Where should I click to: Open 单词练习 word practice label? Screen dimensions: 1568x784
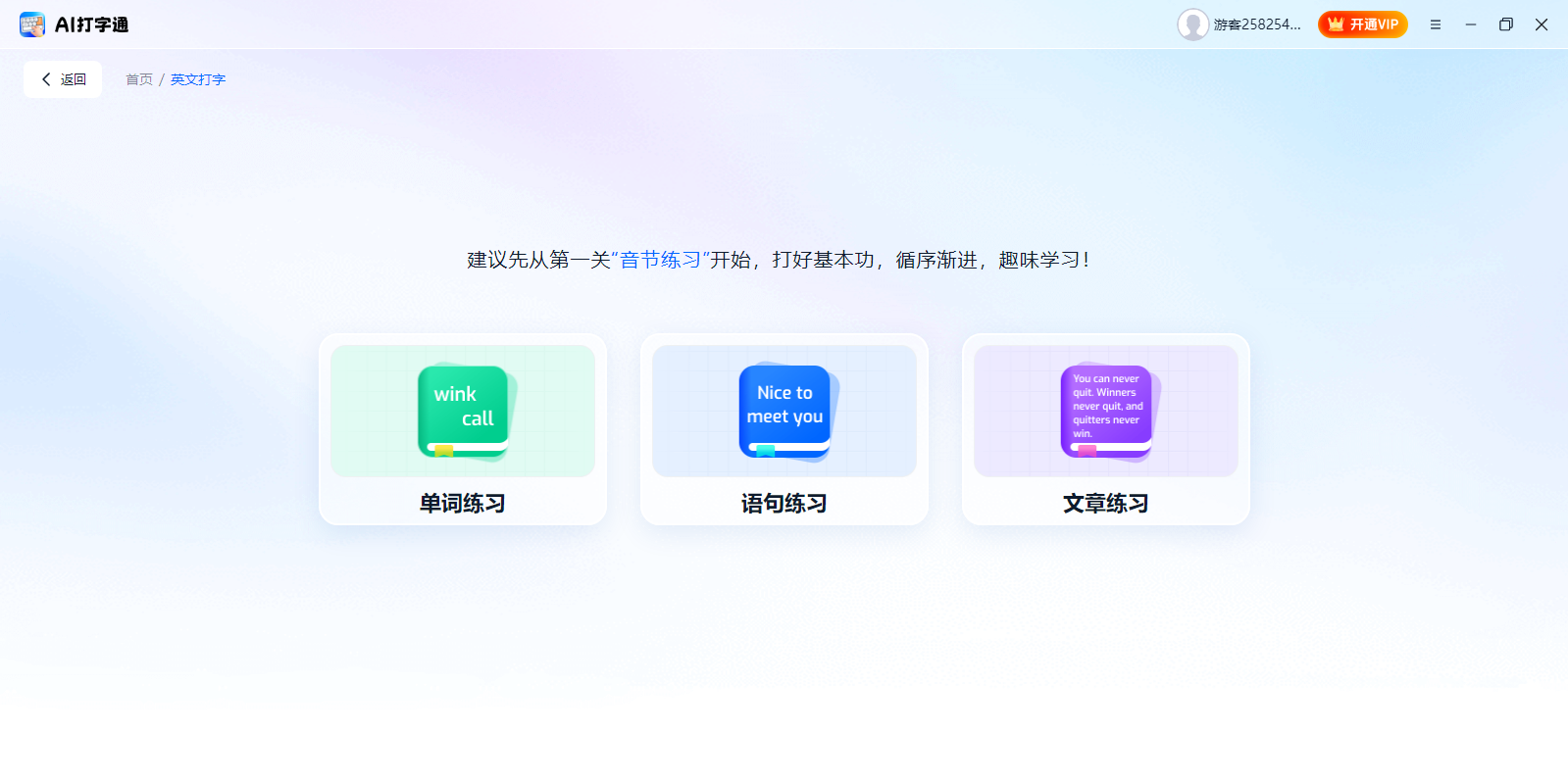click(x=462, y=503)
